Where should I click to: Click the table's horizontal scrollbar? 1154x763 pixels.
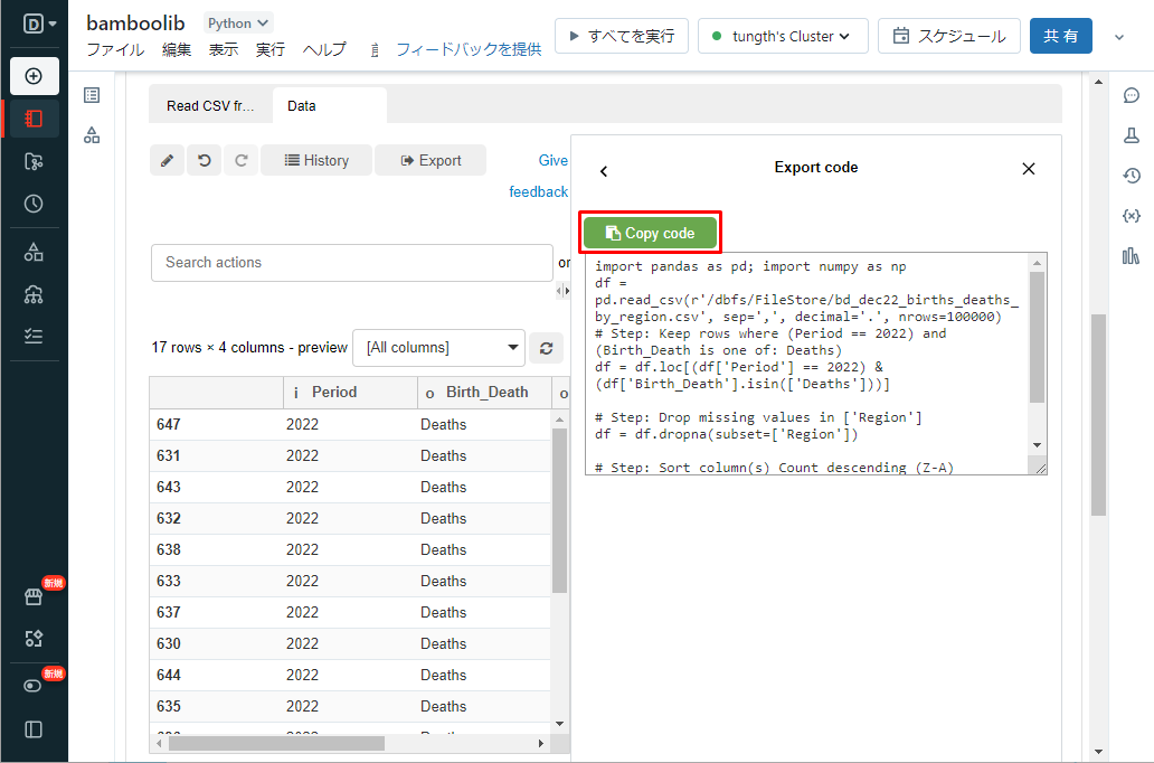point(277,744)
